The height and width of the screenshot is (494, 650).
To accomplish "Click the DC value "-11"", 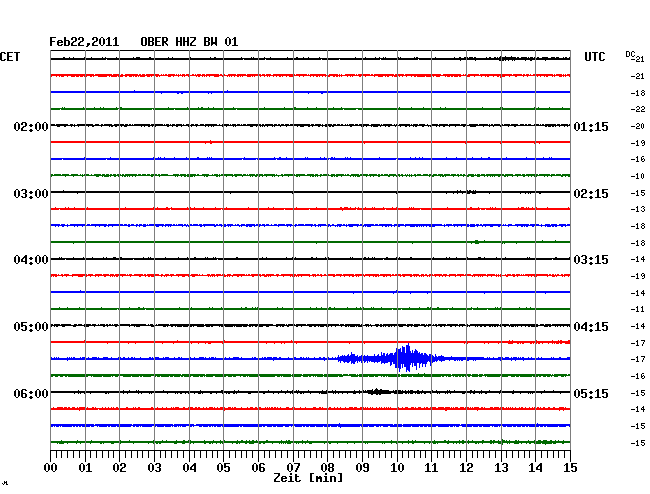I will [638, 309].
